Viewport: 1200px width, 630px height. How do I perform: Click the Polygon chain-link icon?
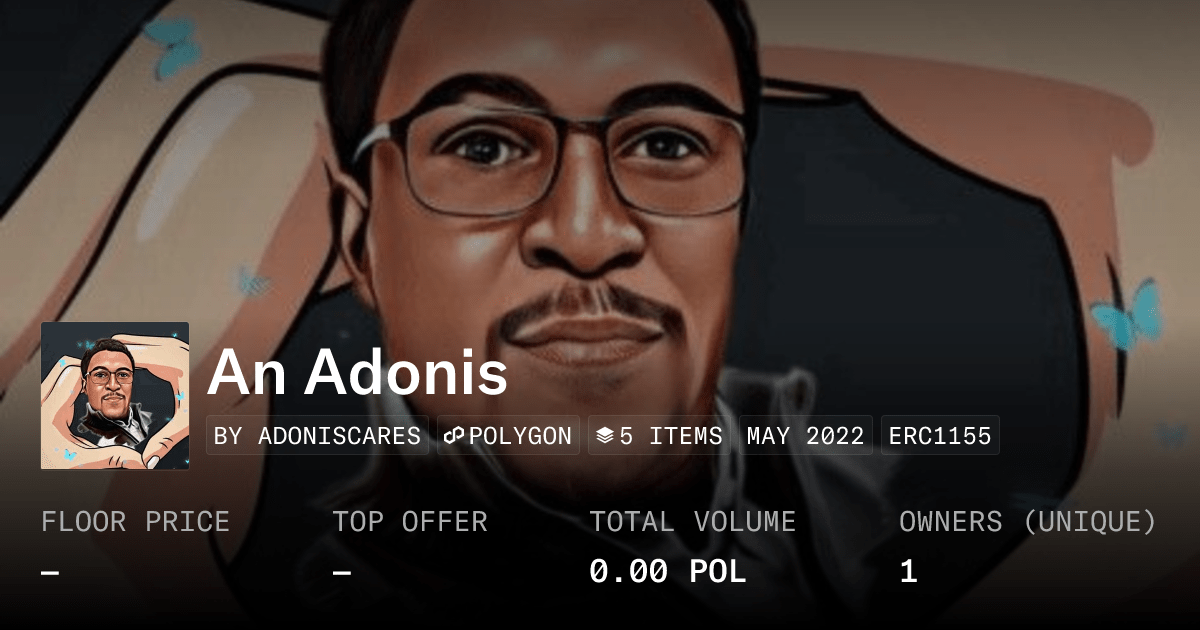455,436
